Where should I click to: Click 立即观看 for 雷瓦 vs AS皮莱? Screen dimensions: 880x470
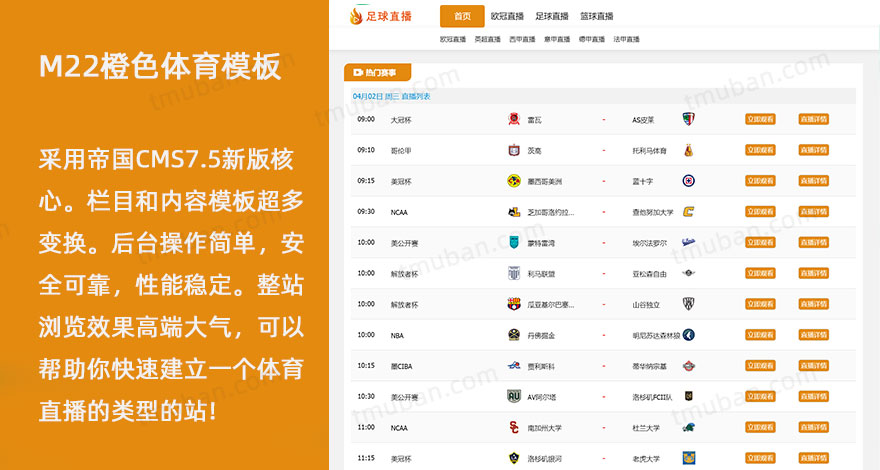pos(760,119)
